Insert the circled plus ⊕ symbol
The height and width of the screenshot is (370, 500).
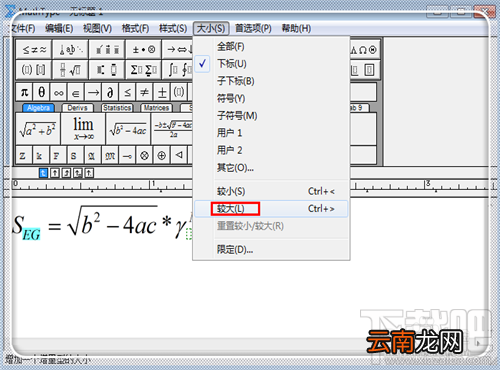point(162,155)
